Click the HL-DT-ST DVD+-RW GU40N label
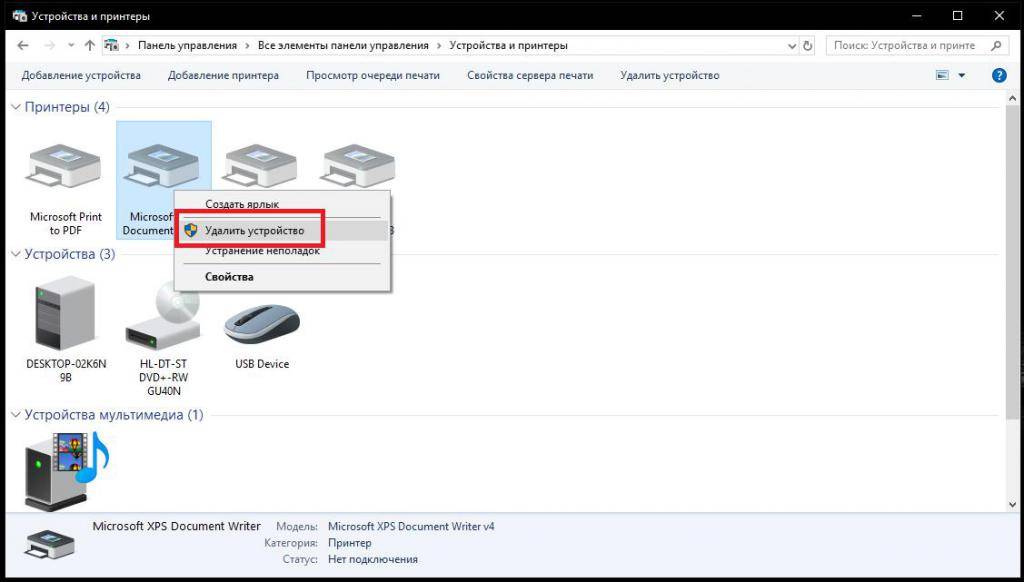Viewport: 1024px width, 582px height. 163,378
